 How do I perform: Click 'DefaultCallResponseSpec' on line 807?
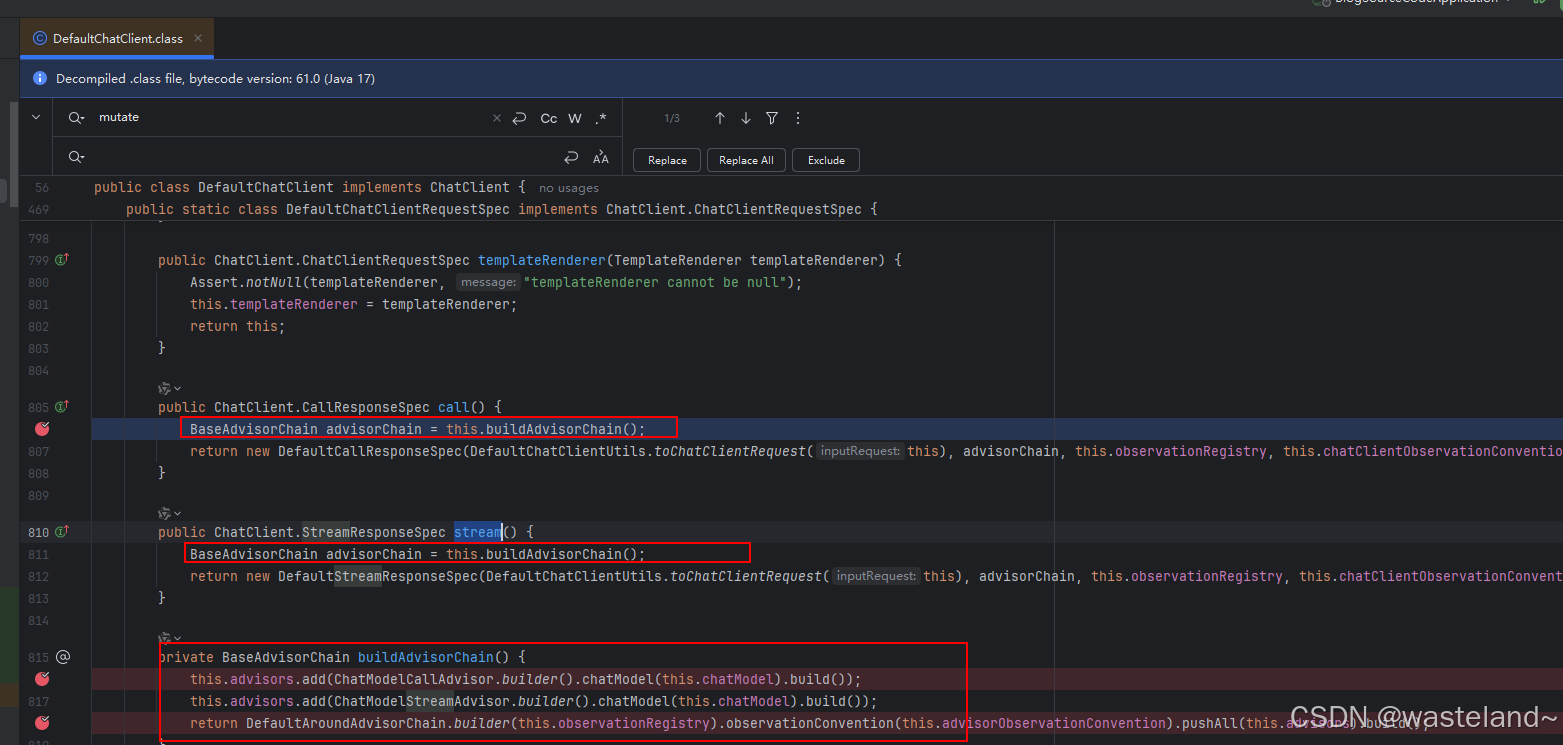(370, 451)
